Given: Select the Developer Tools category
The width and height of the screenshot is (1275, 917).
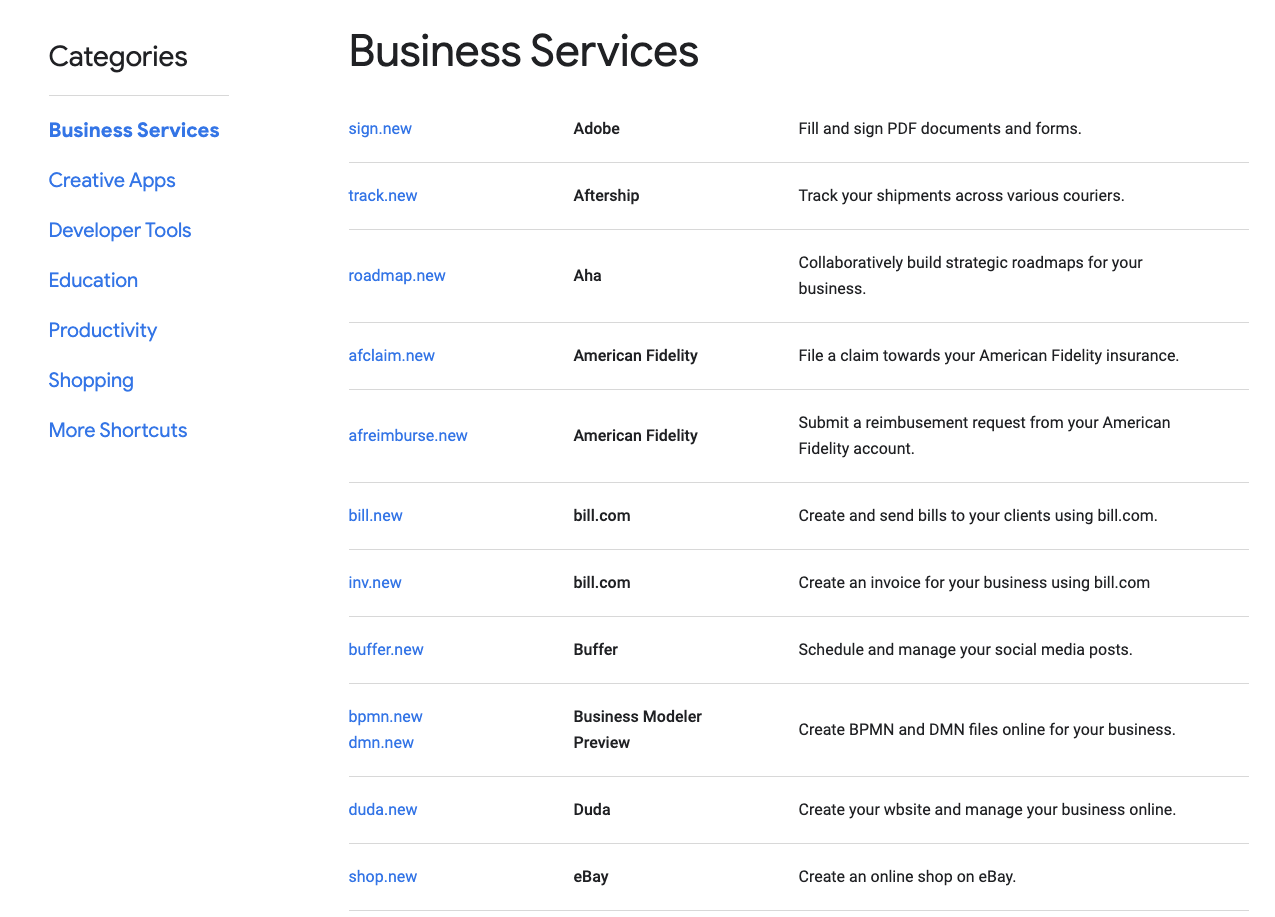Looking at the screenshot, I should tap(120, 230).
